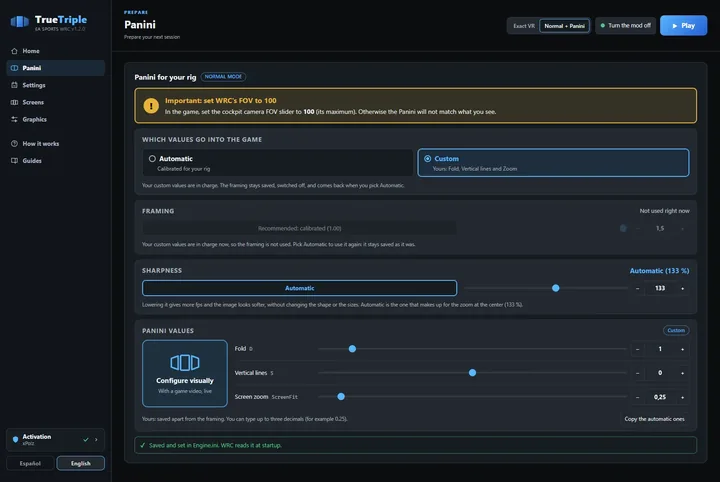Open the Activation panel chevron

click(96, 440)
